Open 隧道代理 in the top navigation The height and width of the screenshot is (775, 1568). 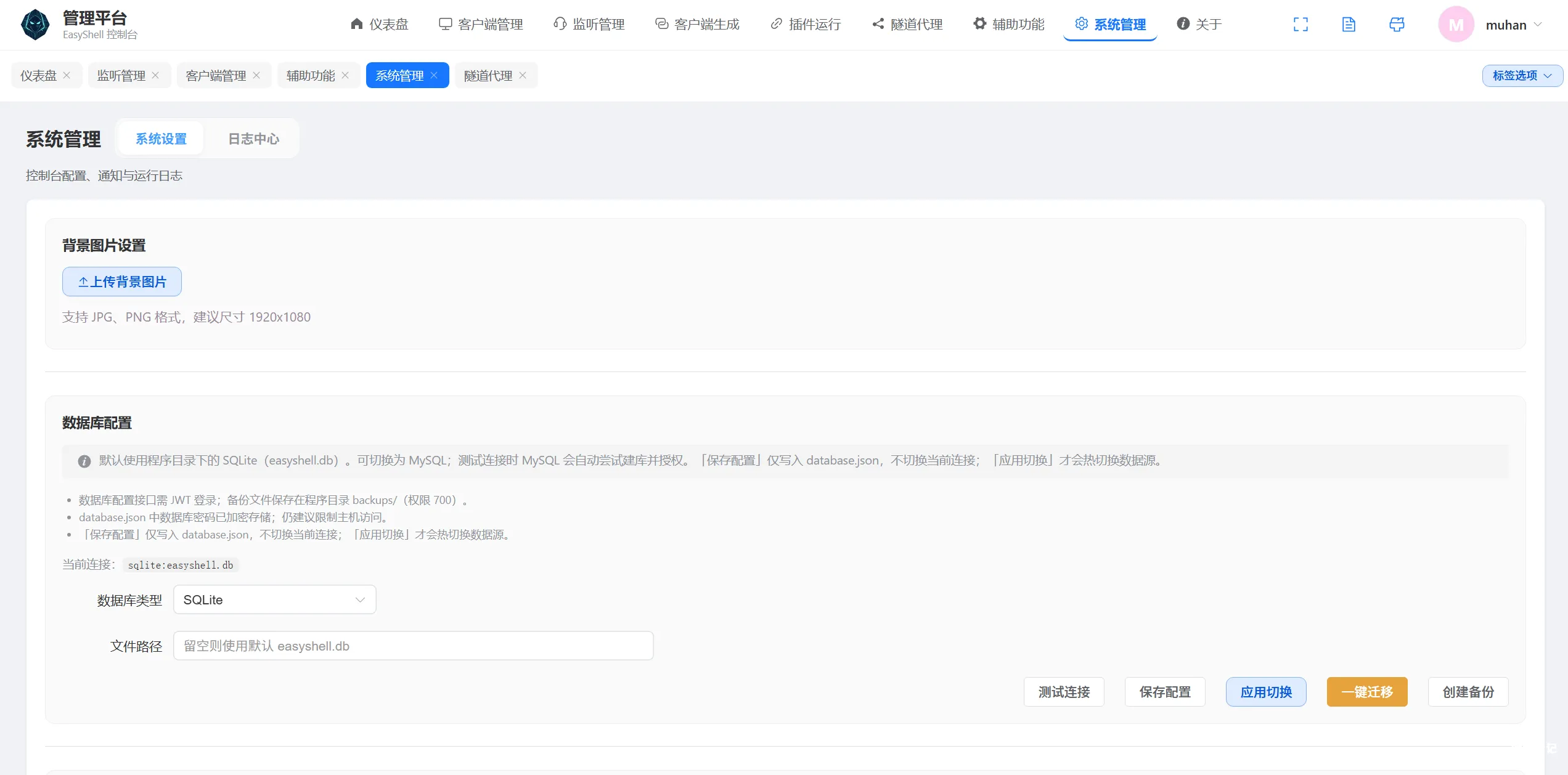907,25
